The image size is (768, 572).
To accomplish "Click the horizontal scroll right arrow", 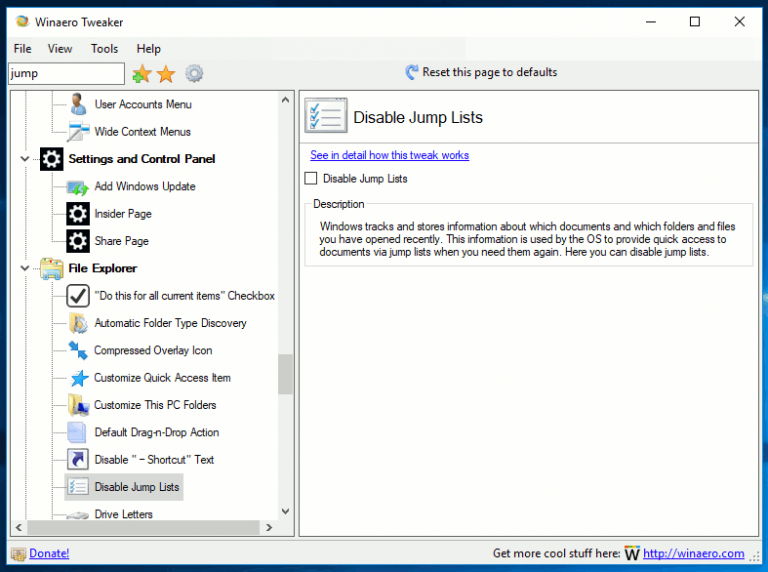I will 269,527.
